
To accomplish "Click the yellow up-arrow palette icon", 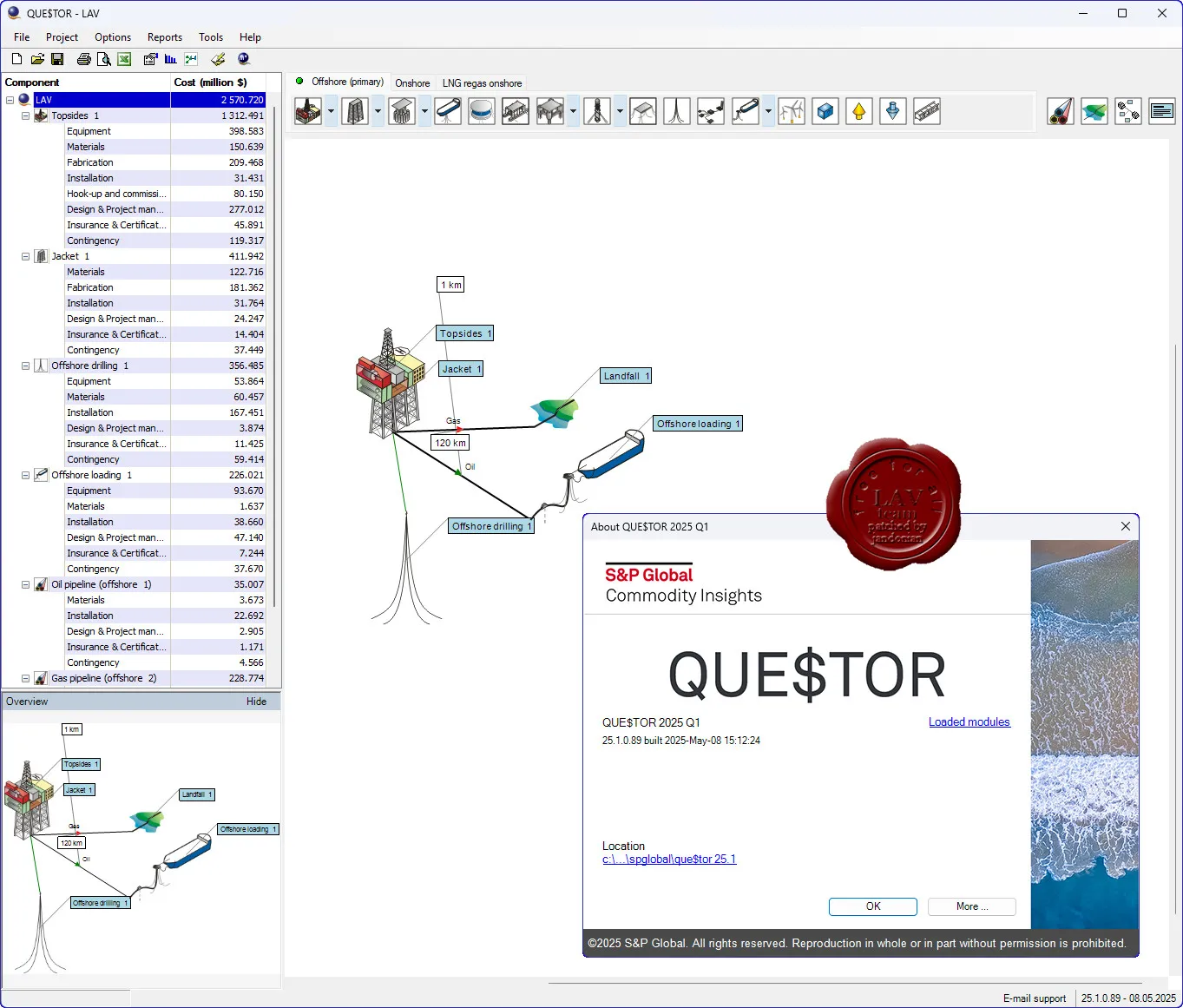I will tap(858, 111).
